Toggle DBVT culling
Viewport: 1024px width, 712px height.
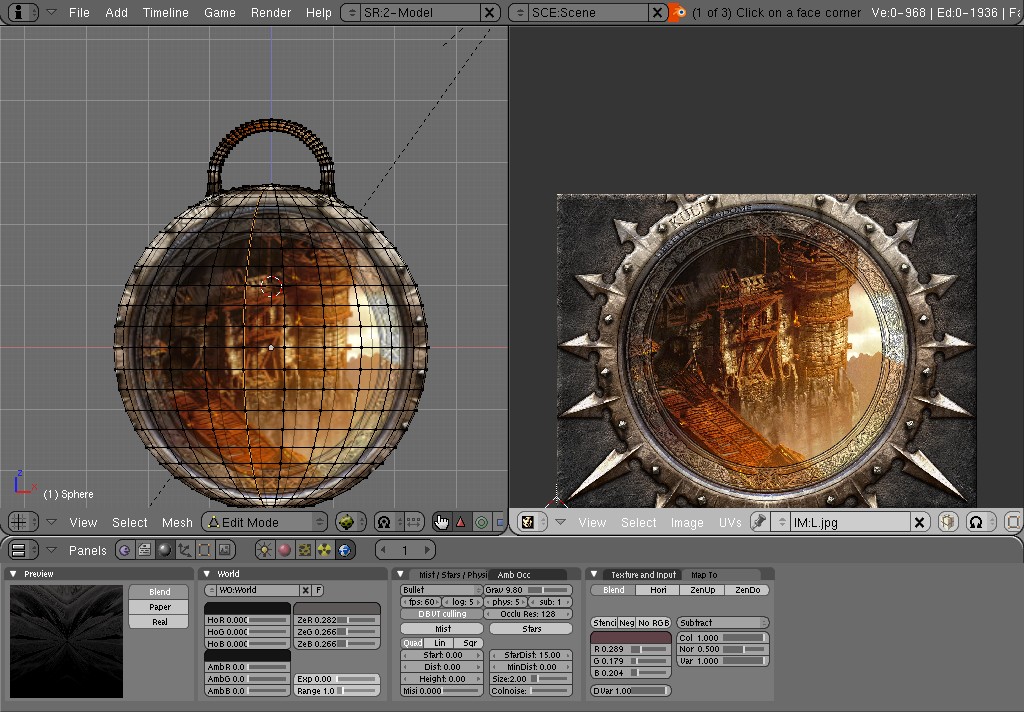(x=442, y=614)
